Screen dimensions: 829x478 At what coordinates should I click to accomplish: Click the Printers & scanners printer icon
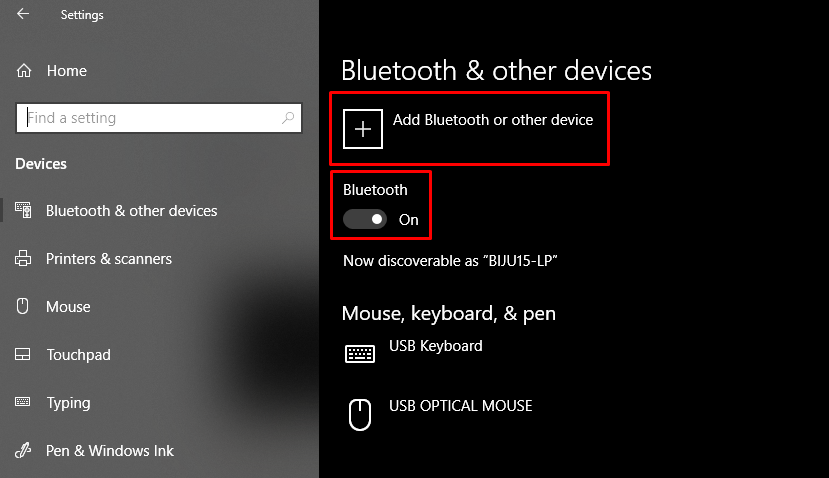tap(24, 259)
